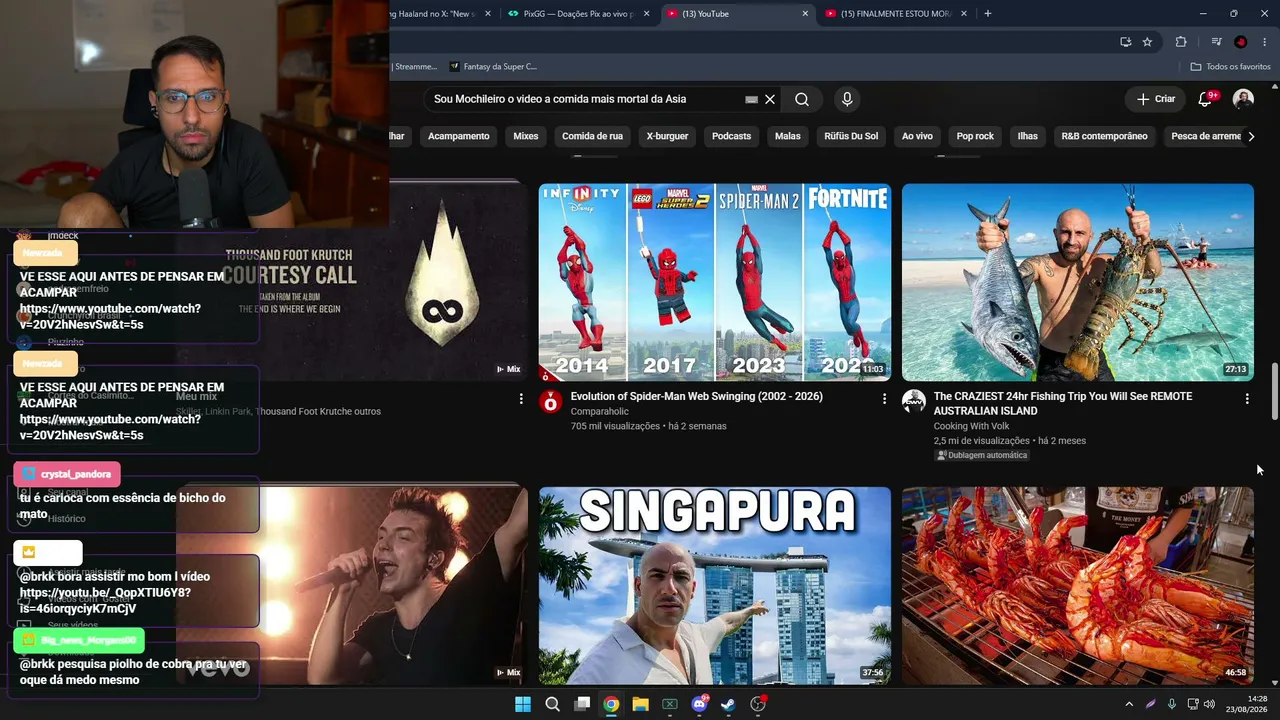Close the PixGG browser tab
Screen dimensions: 1280x720
(x=647, y=14)
